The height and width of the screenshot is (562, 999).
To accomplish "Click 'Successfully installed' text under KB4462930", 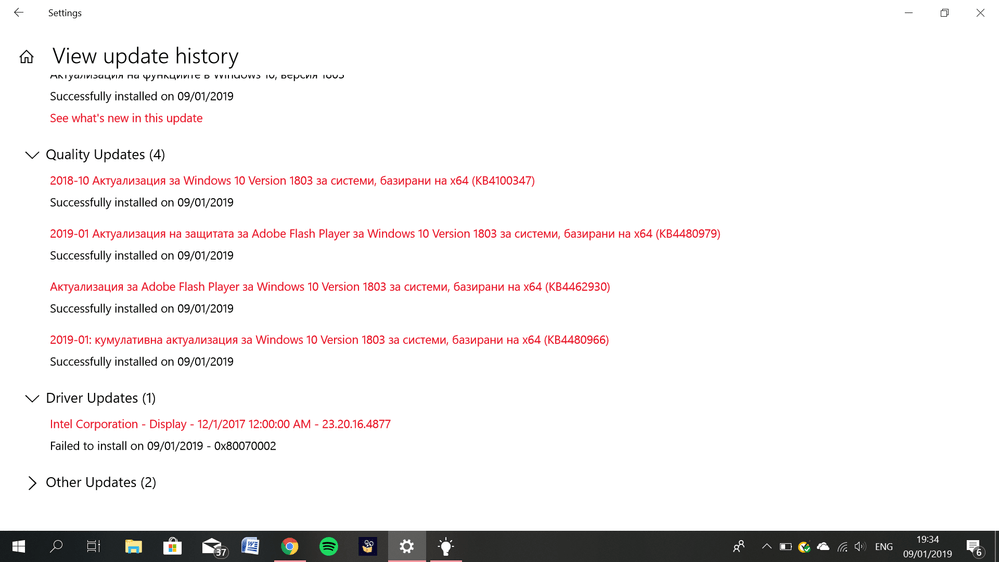I will [x=141, y=308].
